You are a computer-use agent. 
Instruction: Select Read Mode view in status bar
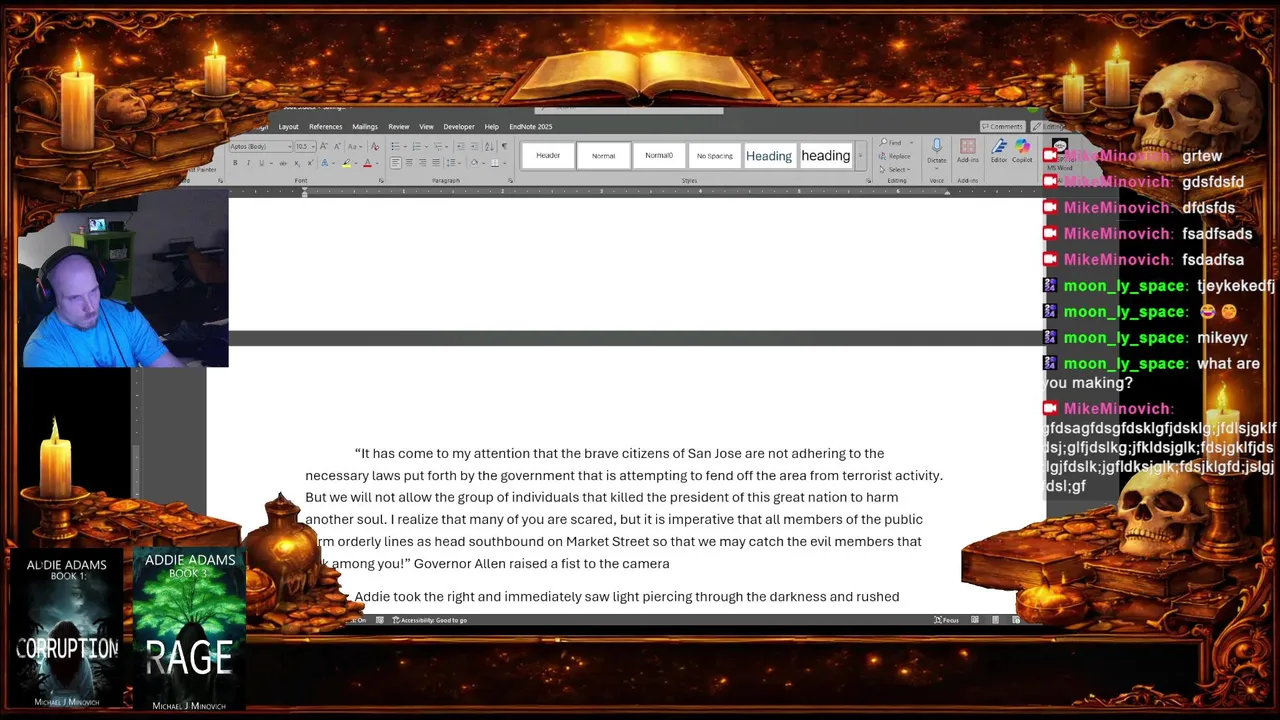pos(975,620)
